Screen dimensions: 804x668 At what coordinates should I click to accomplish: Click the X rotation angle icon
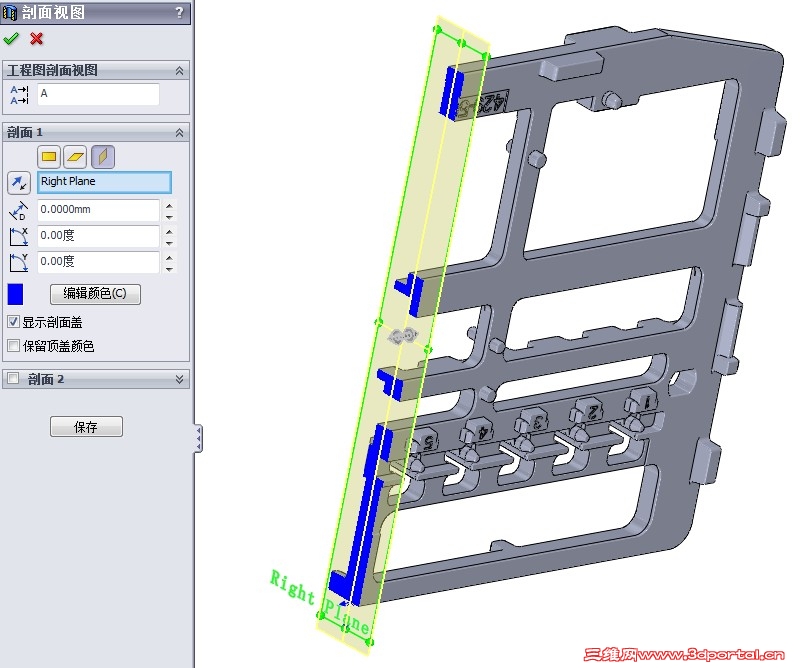[18, 236]
